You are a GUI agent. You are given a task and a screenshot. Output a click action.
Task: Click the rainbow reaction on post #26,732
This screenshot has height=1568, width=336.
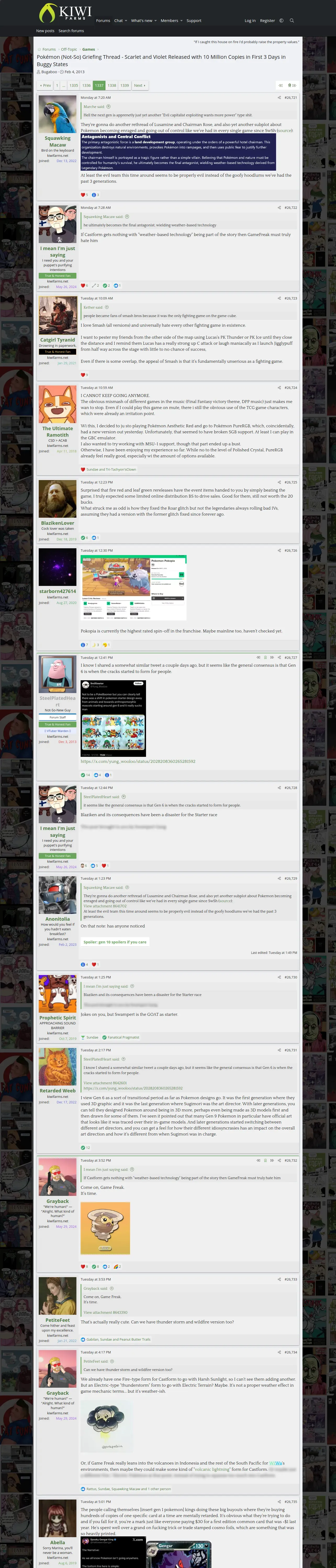click(x=116, y=1266)
